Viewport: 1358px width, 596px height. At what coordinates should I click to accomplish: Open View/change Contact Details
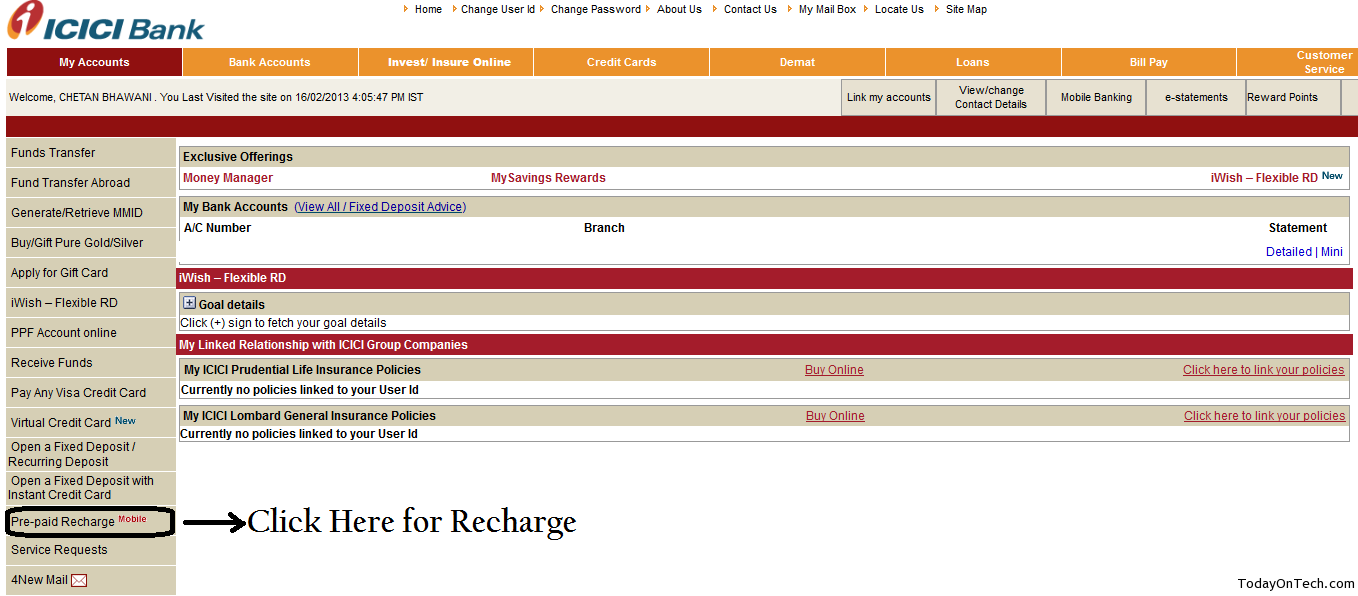pos(990,97)
